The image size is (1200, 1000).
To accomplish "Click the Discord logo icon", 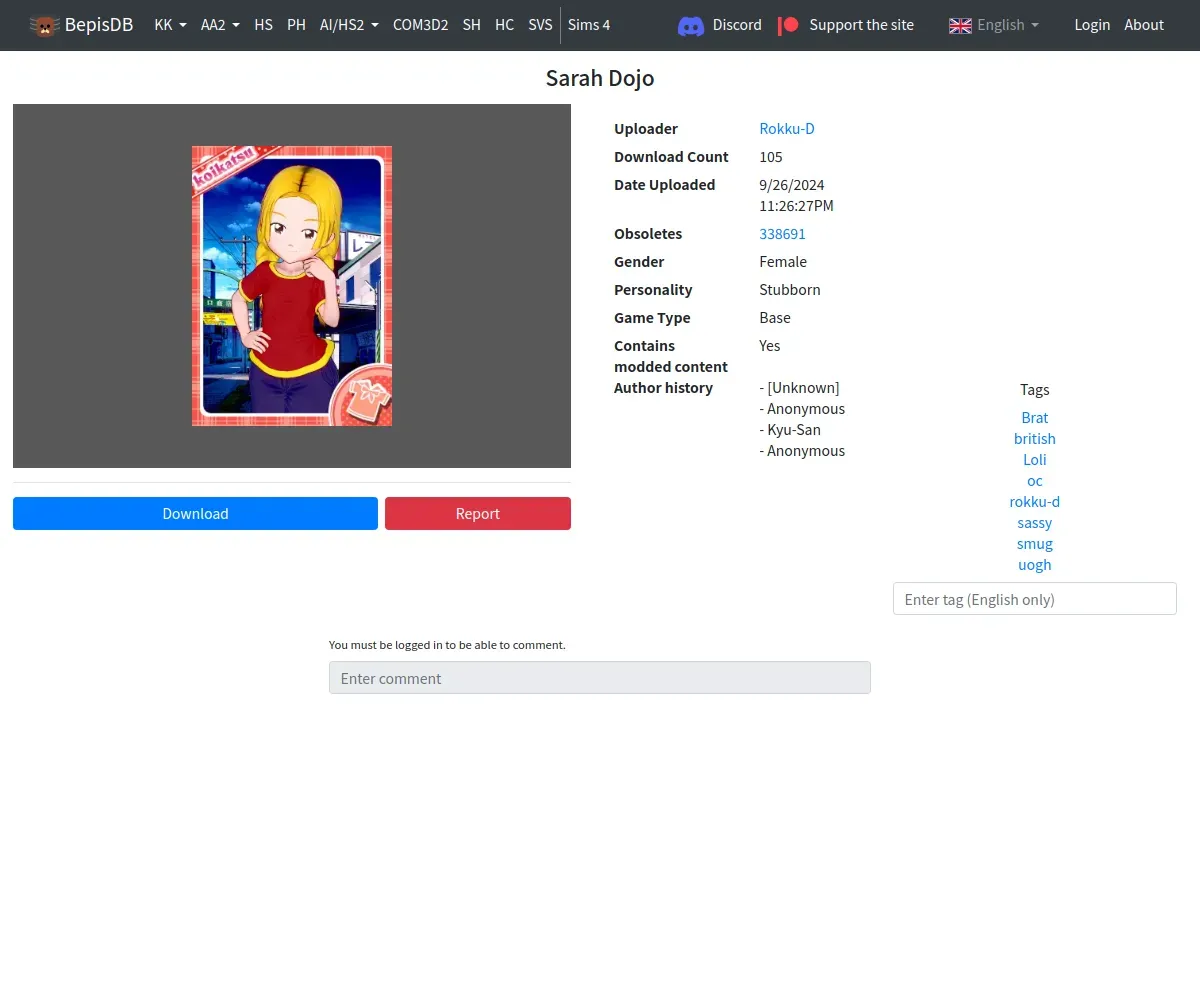I will (691, 25).
